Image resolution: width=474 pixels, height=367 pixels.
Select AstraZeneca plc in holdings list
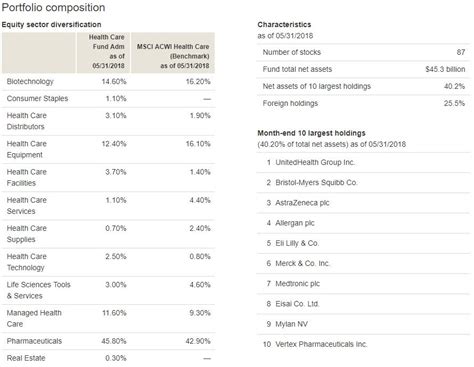coord(302,203)
